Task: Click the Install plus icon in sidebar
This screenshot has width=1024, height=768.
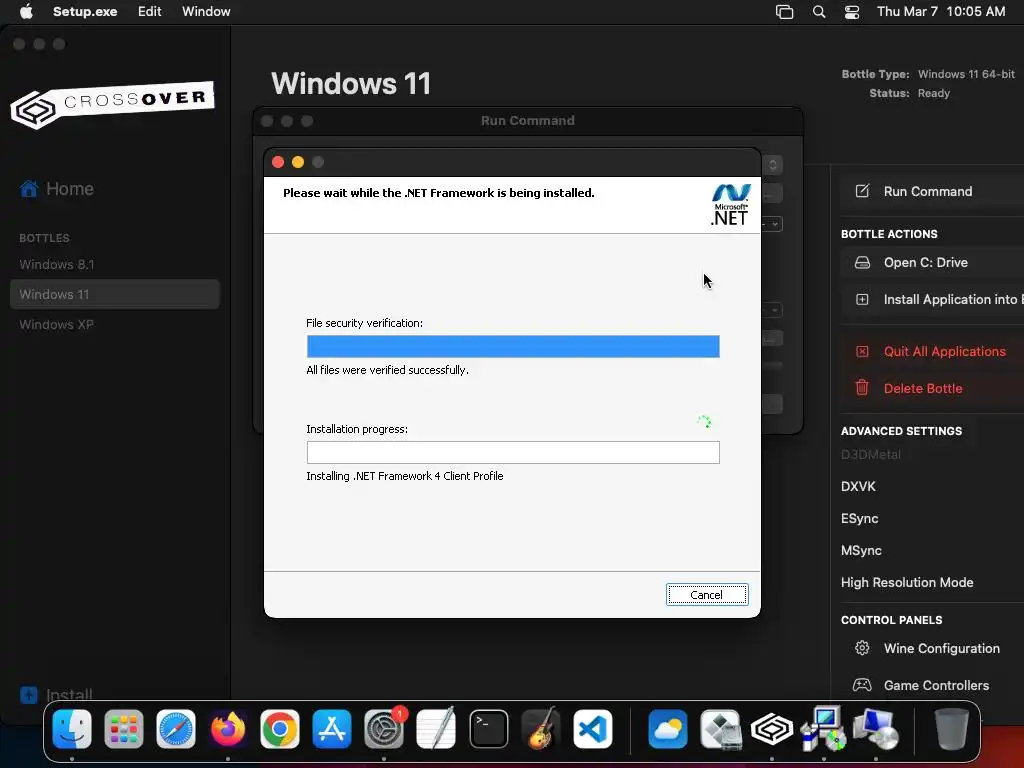Action: [29, 694]
